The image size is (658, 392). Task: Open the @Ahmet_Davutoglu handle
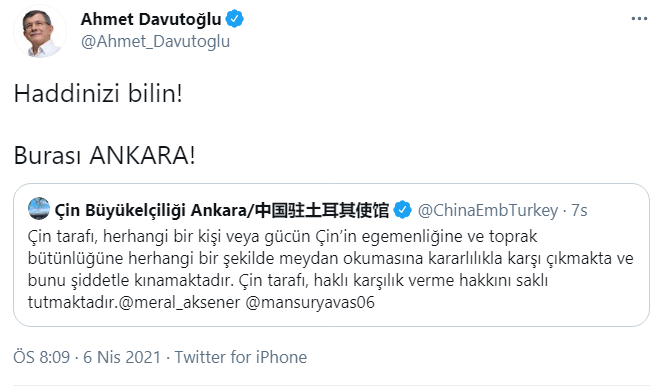pyautogui.click(x=155, y=42)
